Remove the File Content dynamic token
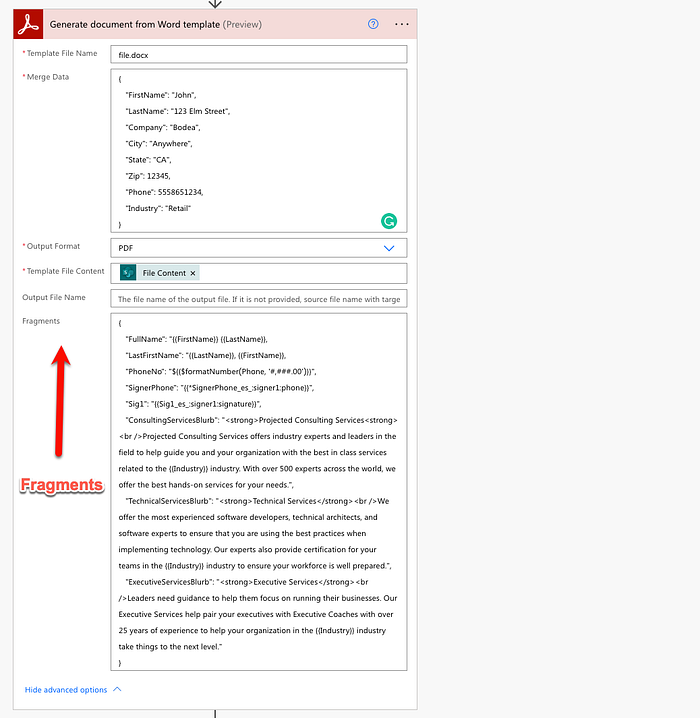The width and height of the screenshot is (700, 718). (193, 273)
